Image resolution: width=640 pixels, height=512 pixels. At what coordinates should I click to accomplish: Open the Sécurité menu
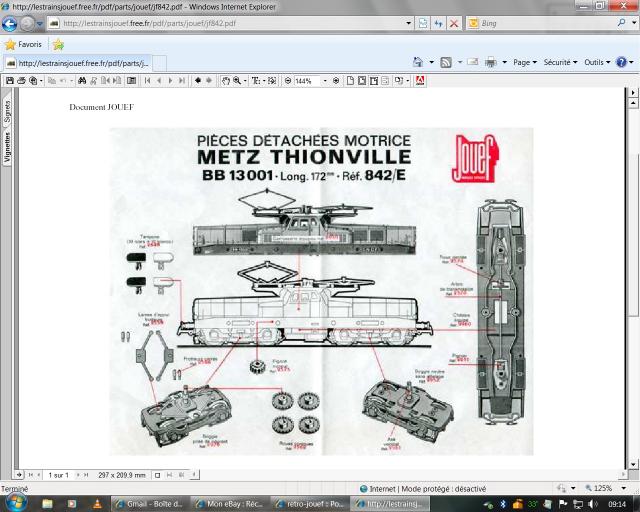[560, 62]
